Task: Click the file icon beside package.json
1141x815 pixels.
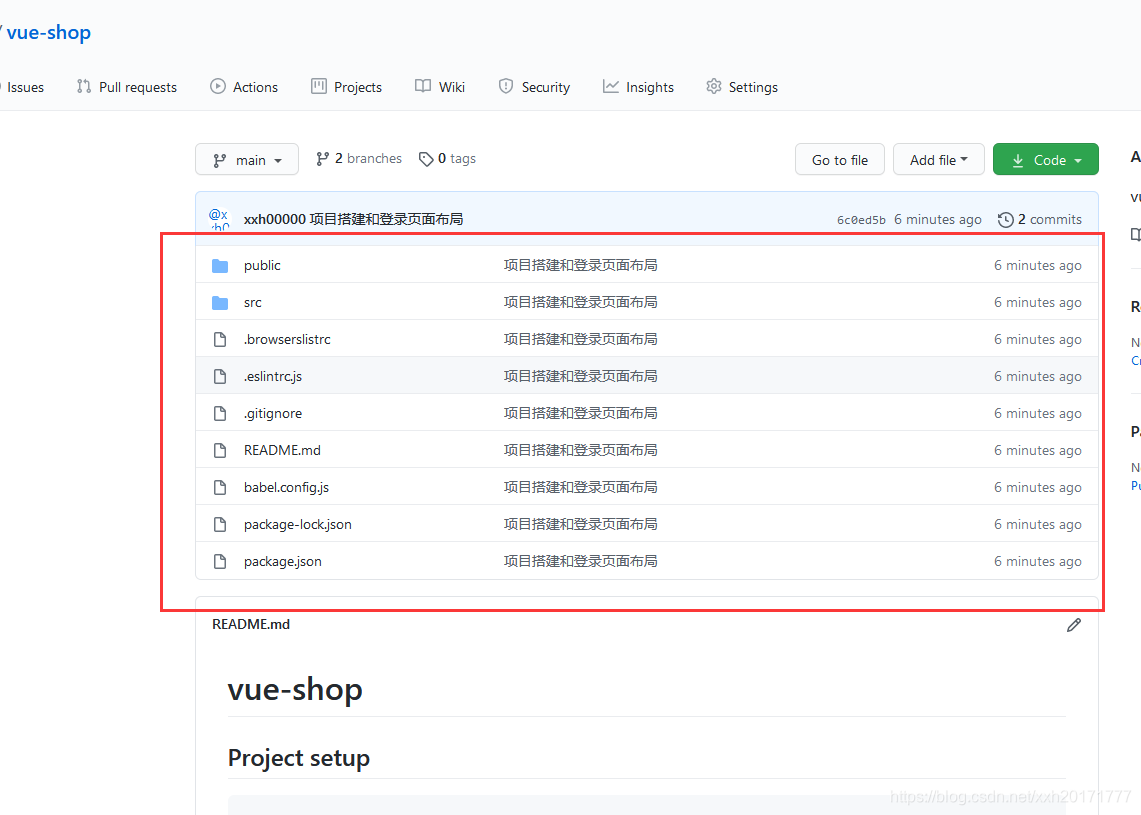Action: 220,562
